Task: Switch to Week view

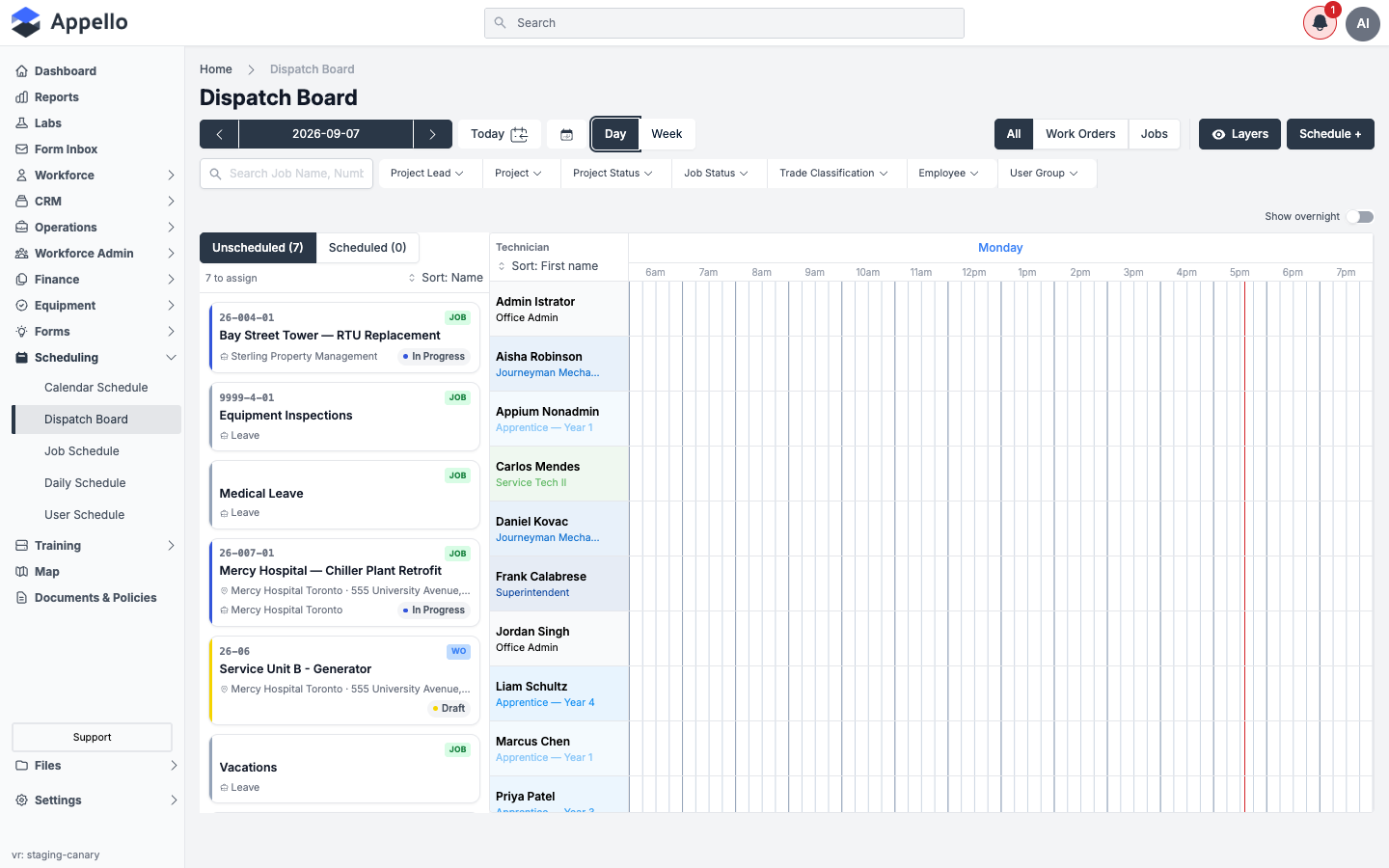Action: (667, 134)
